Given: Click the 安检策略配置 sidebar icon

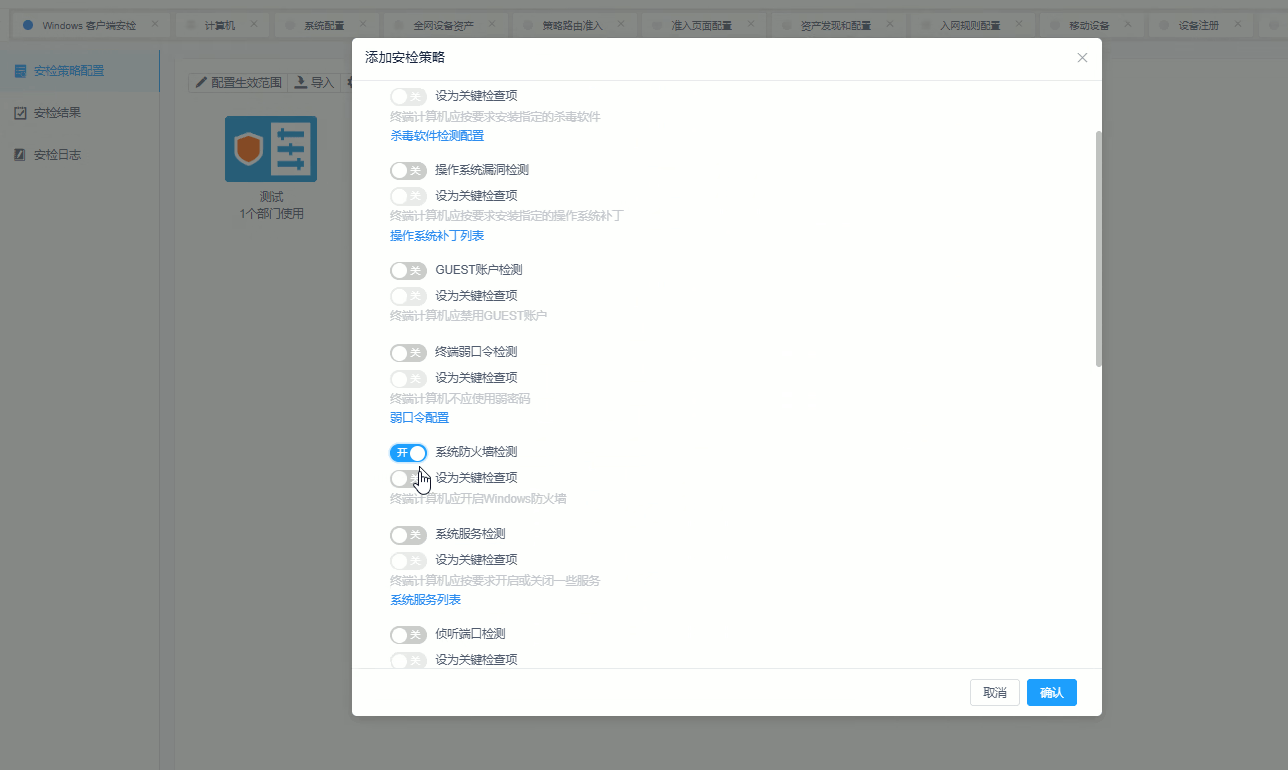Looking at the screenshot, I should pos(20,71).
